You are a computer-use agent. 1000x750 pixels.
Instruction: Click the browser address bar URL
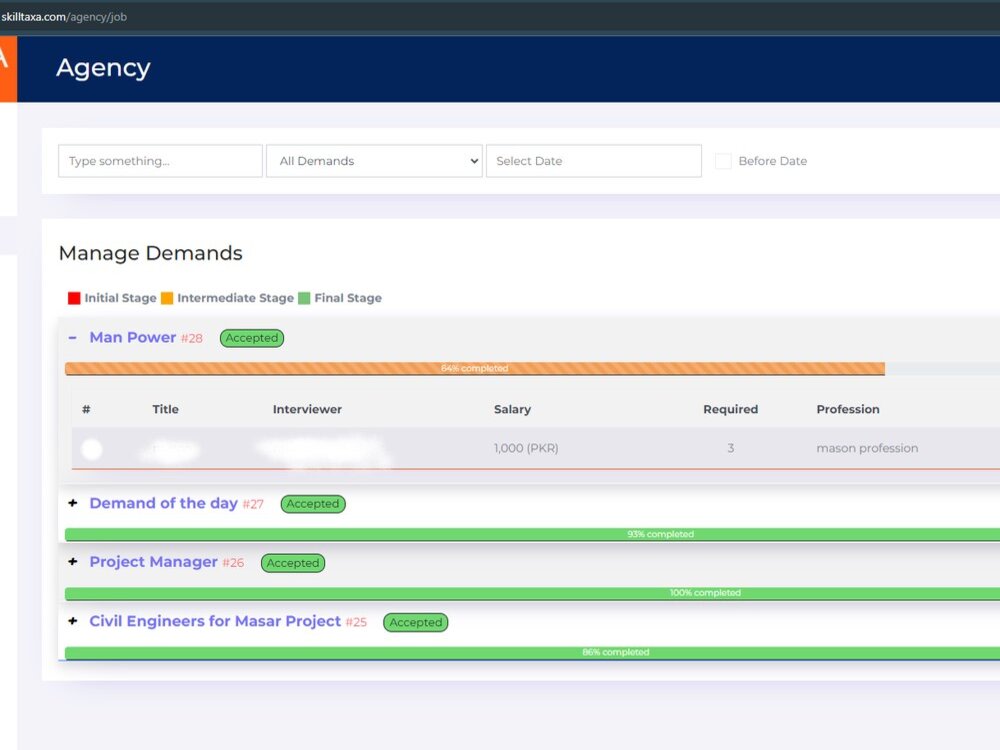[x=64, y=17]
